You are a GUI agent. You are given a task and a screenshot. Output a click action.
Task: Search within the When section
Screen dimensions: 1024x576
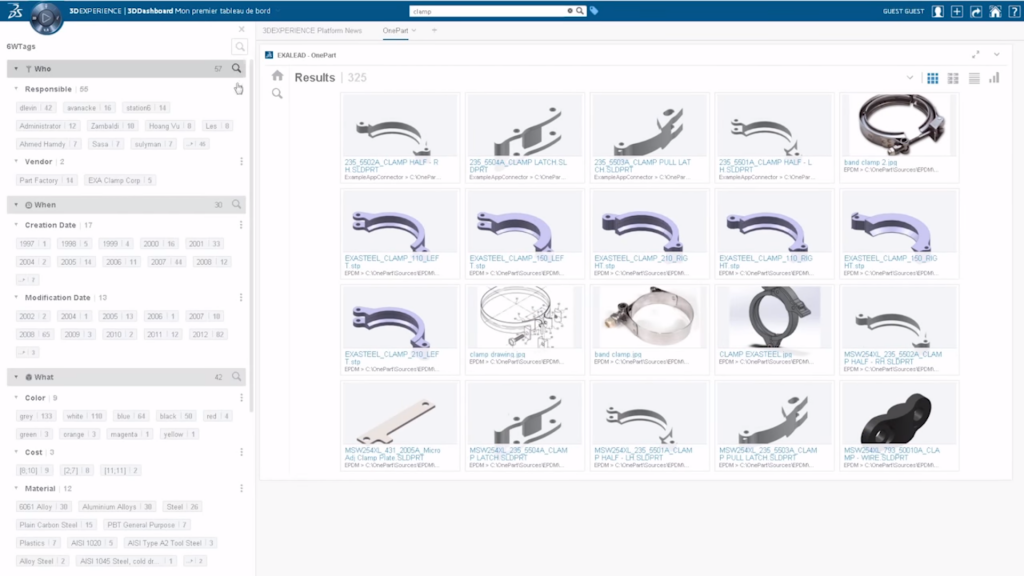[236, 204]
